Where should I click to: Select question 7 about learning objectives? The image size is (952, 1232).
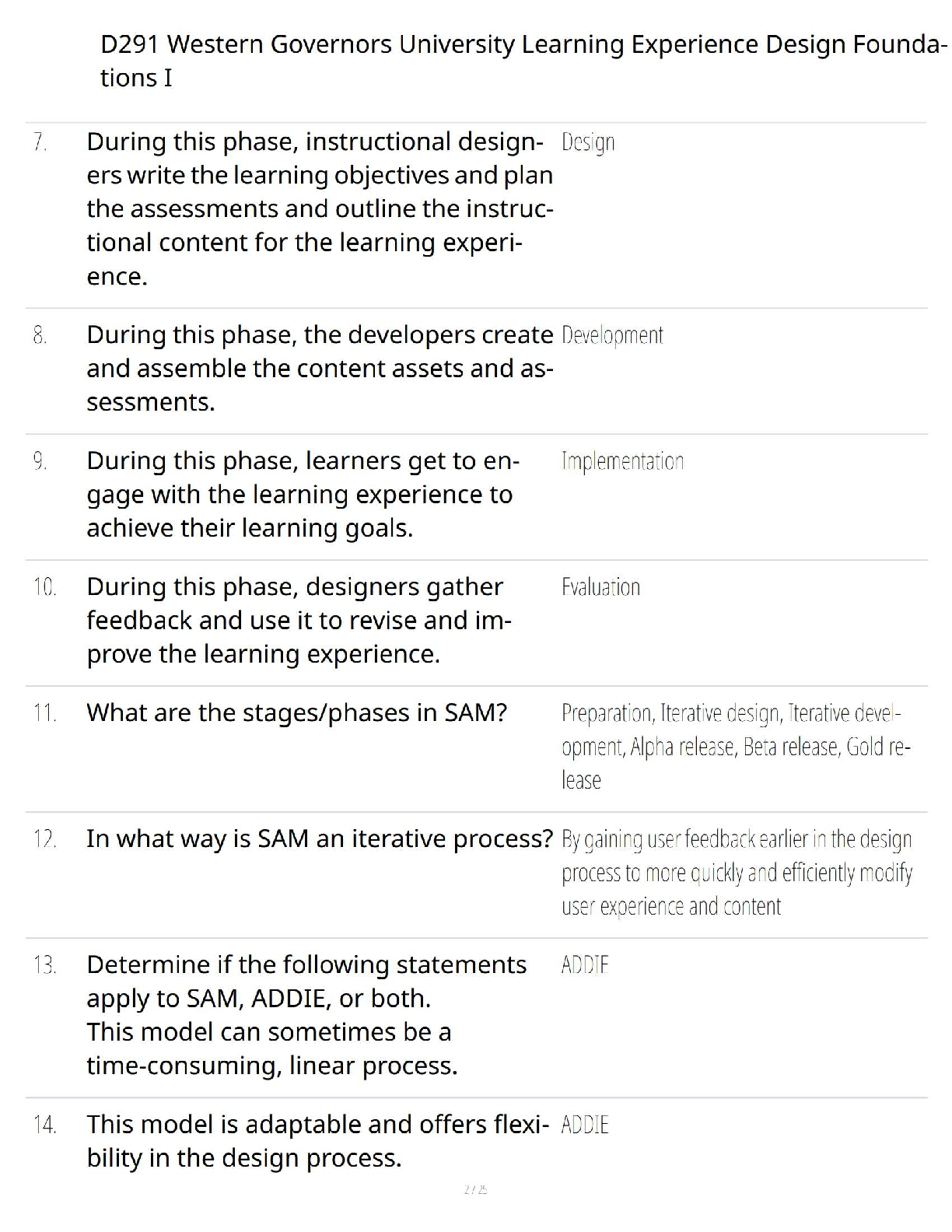320,208
